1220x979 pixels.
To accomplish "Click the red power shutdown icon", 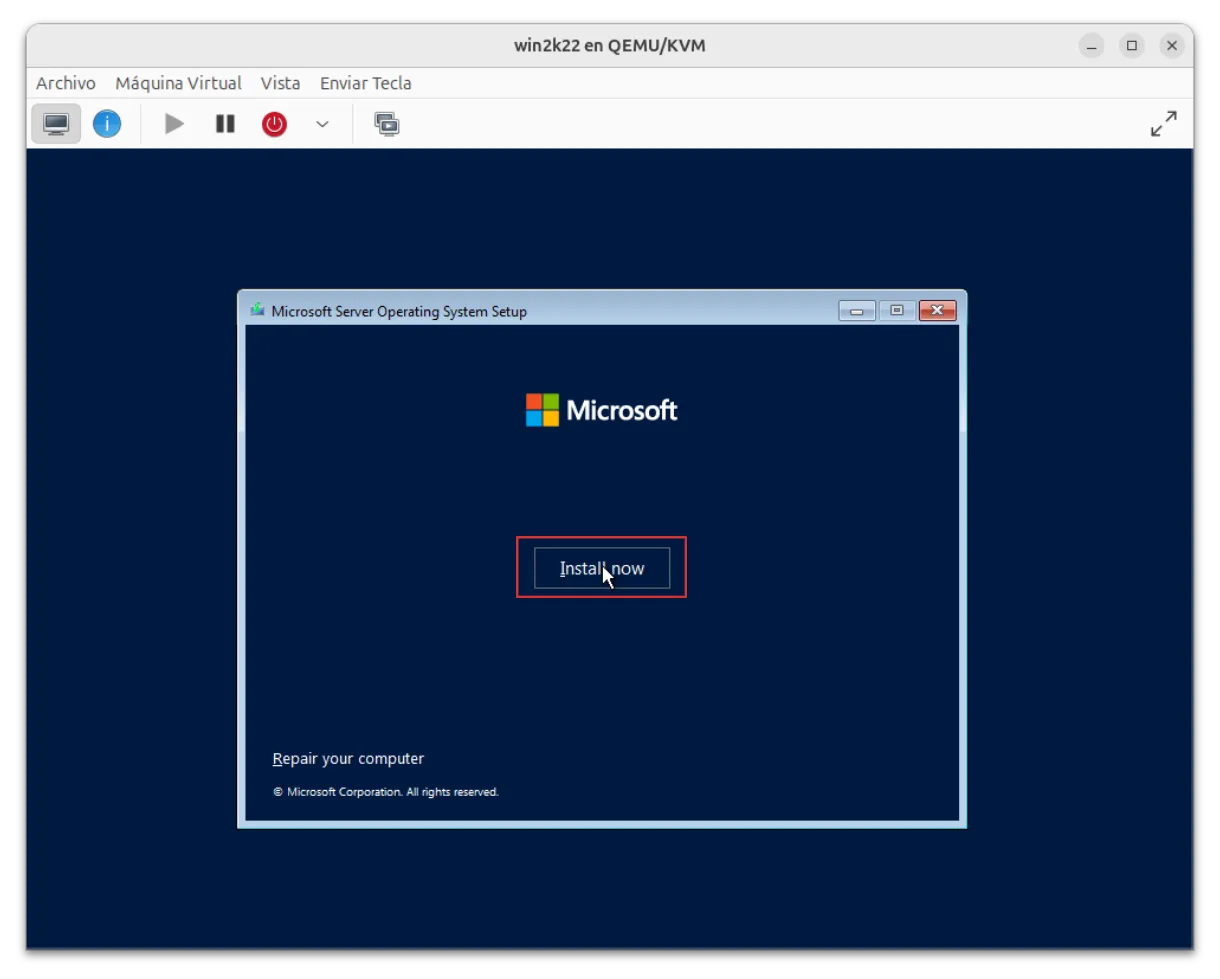I will [x=274, y=124].
